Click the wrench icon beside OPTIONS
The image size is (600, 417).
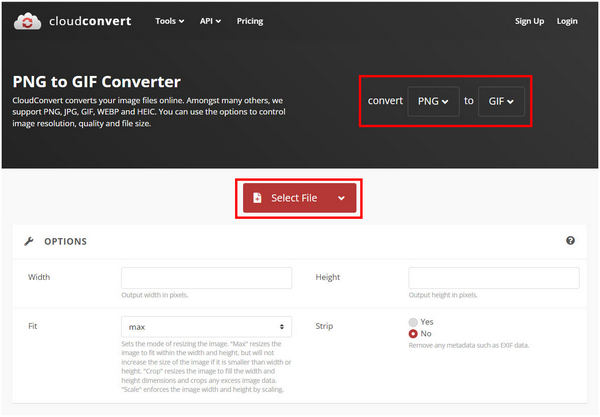coord(29,241)
